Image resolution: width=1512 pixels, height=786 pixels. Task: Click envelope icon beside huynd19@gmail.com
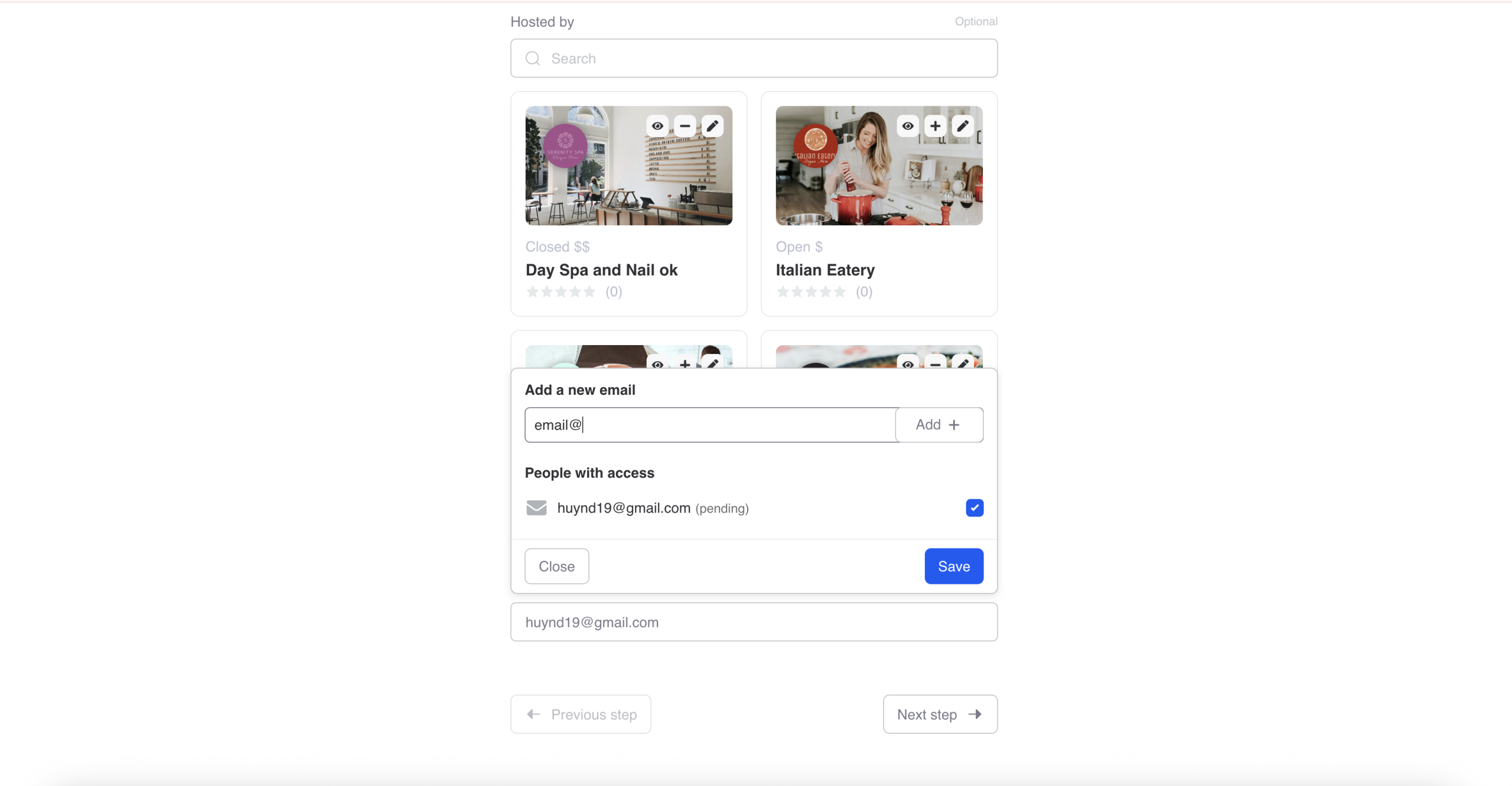point(536,508)
